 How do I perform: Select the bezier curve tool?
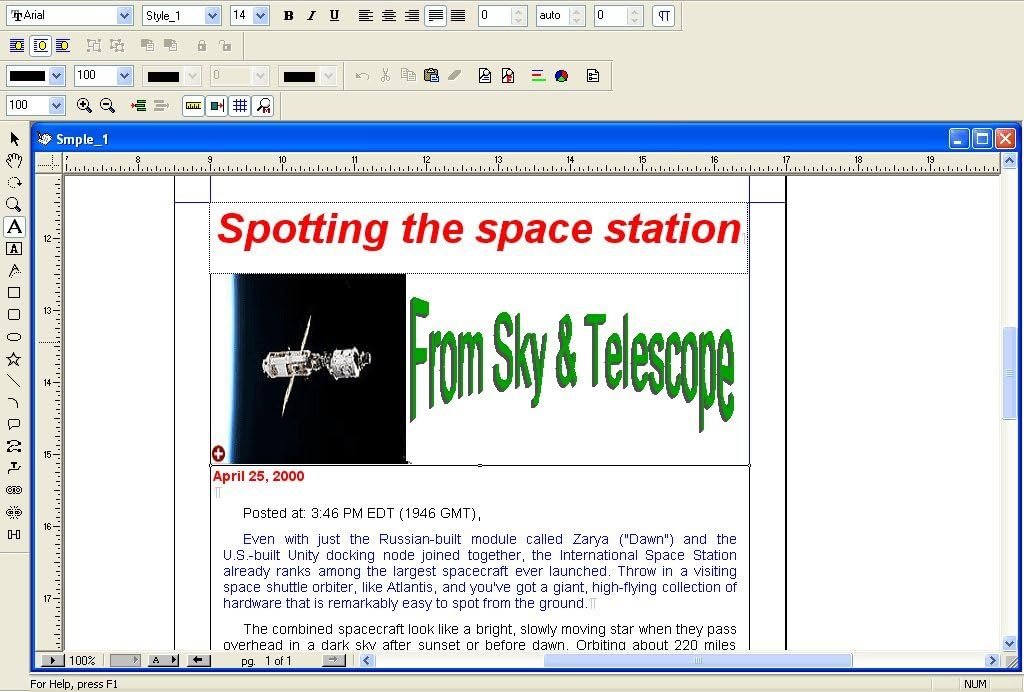(14, 447)
